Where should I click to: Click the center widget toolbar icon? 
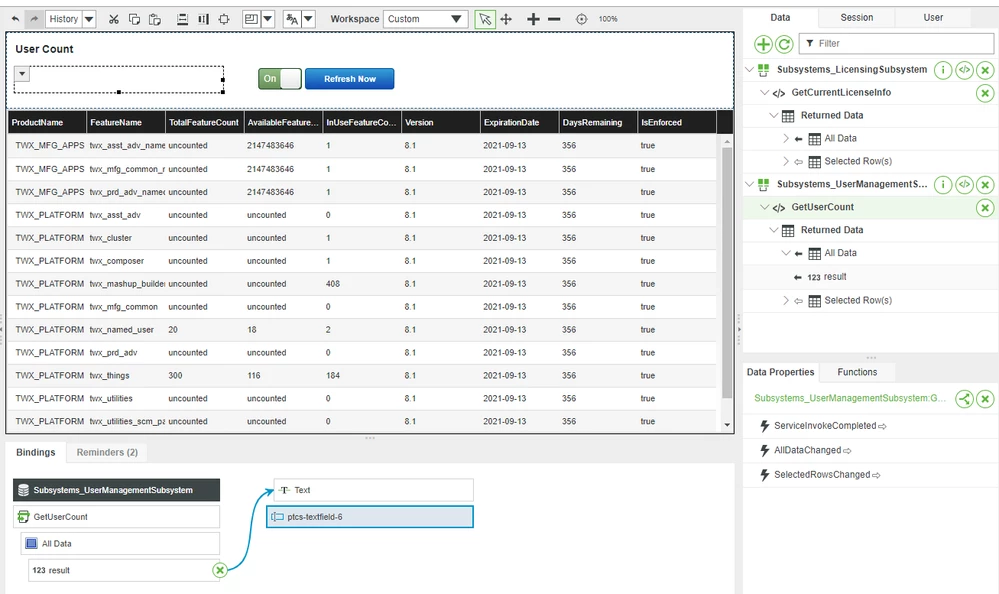[x=224, y=19]
